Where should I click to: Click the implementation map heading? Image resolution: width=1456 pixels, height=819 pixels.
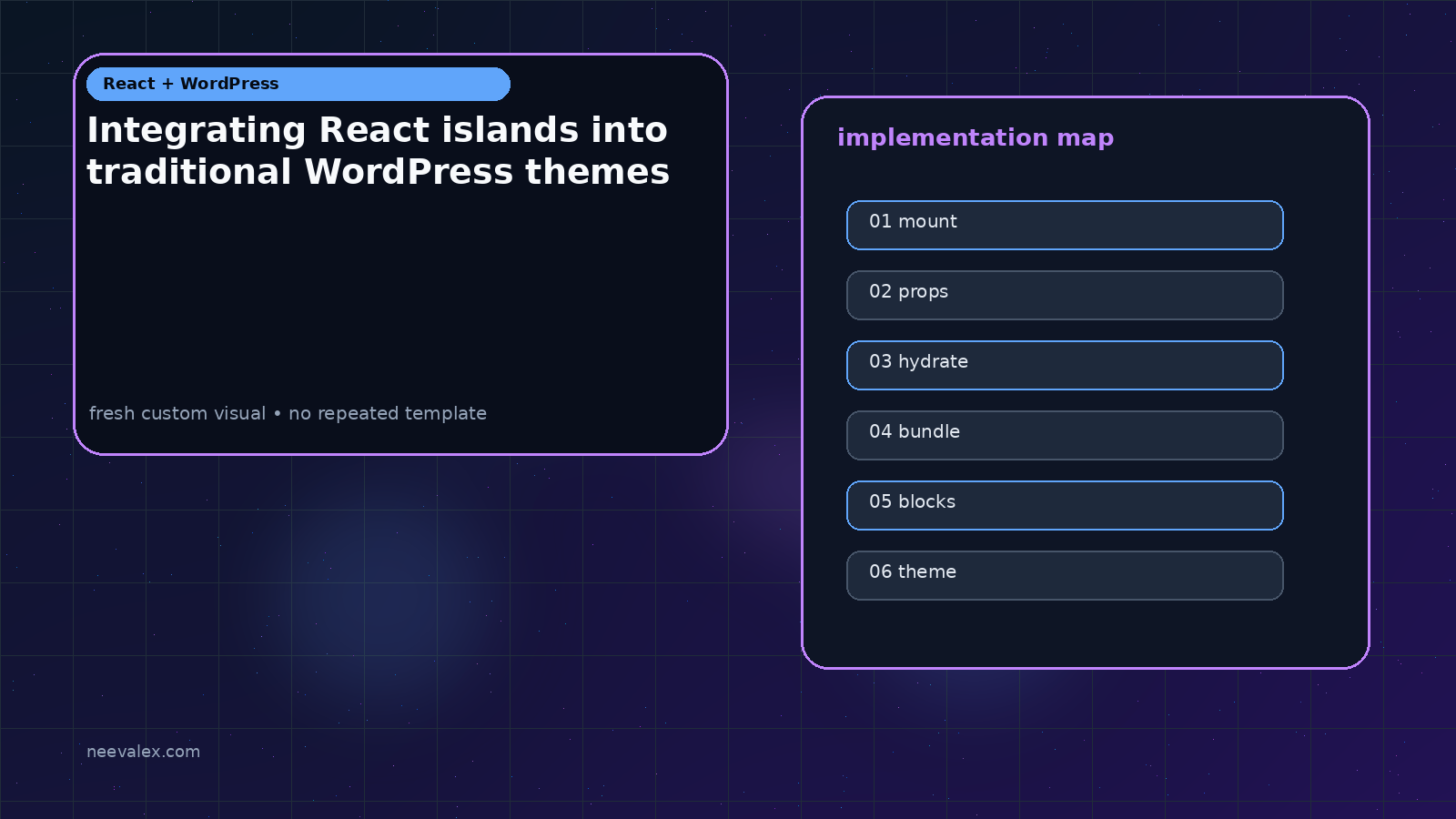976,137
